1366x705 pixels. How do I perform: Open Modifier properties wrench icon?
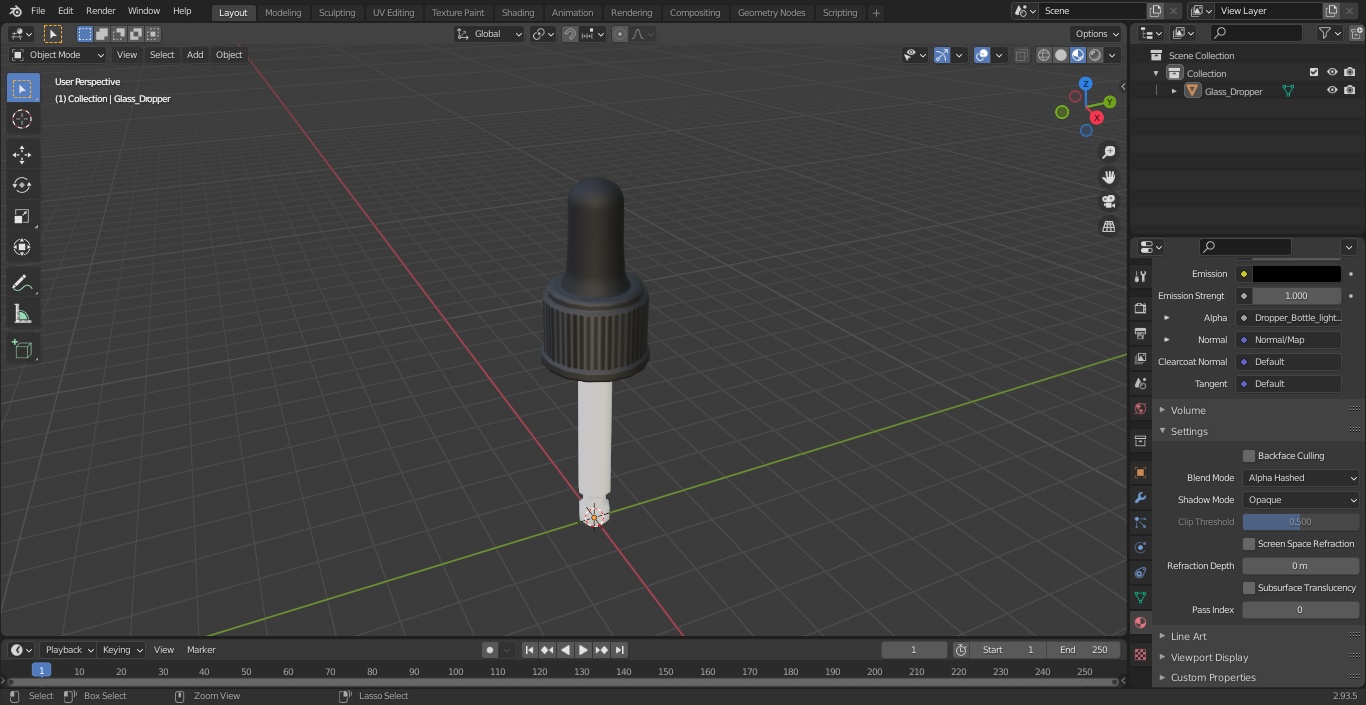(1140, 497)
